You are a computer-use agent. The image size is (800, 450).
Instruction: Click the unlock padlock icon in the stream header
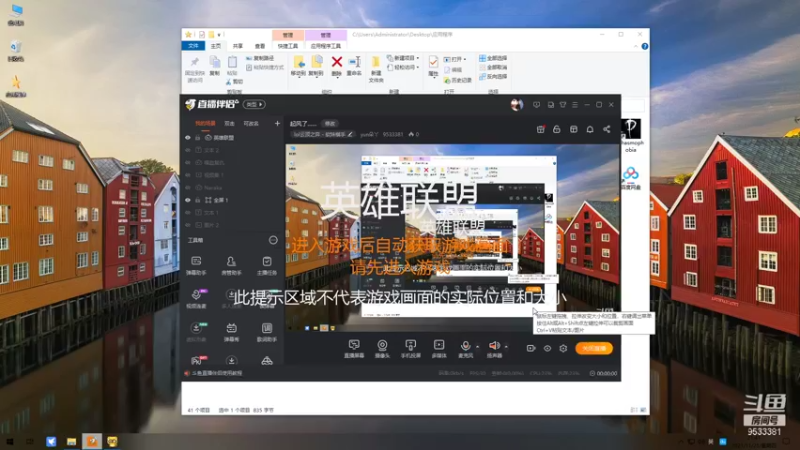557,130
